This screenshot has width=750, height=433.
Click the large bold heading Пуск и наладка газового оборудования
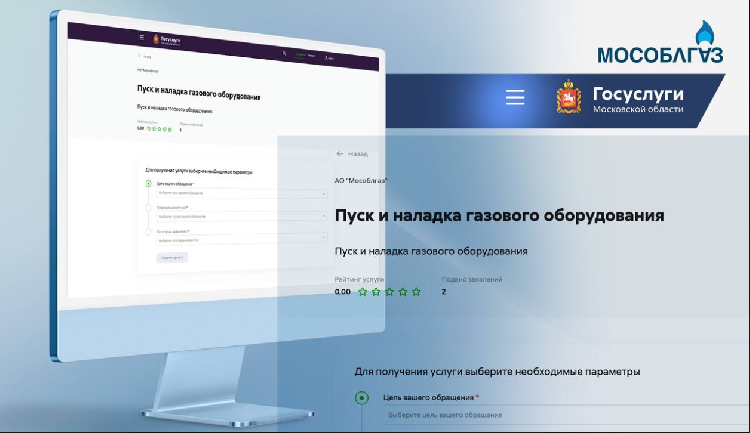click(499, 215)
